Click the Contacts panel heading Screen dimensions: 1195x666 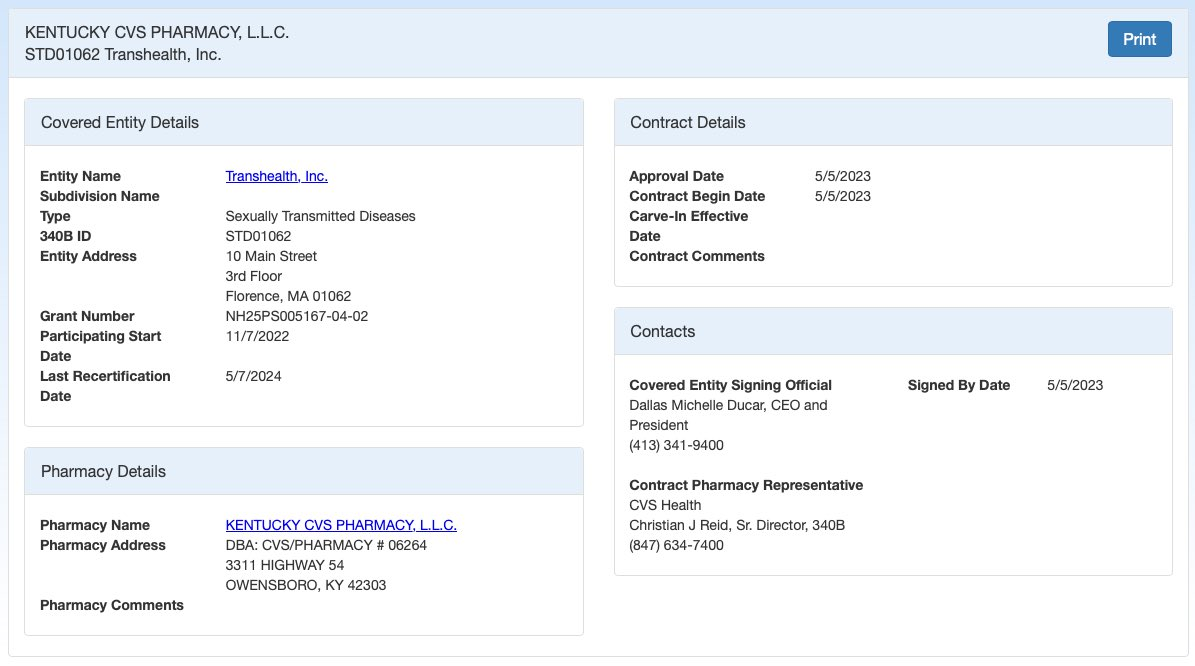pyautogui.click(x=662, y=331)
